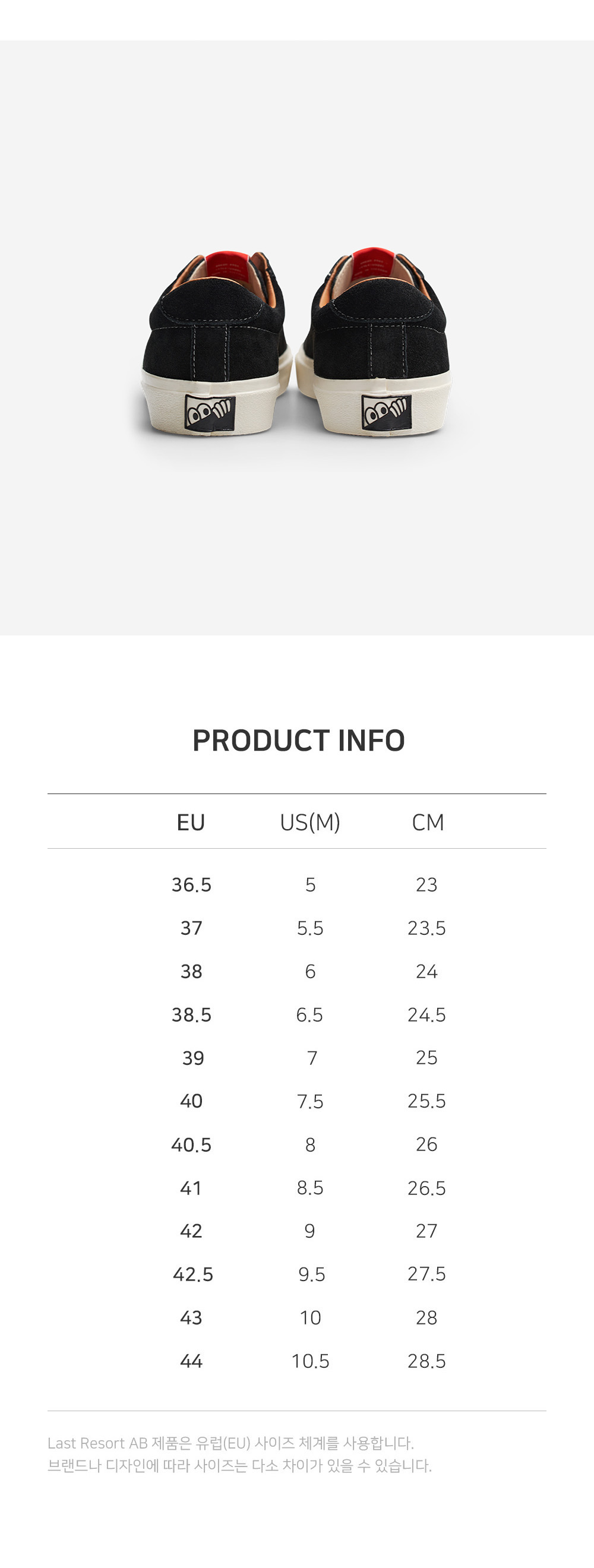
Task: Click EU size 42.5 entry
Action: 193,1275
